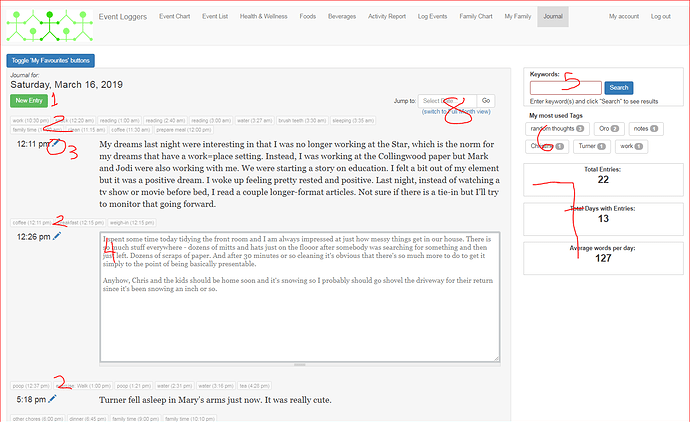Click the Go button
The image size is (690, 422).
[x=486, y=101]
